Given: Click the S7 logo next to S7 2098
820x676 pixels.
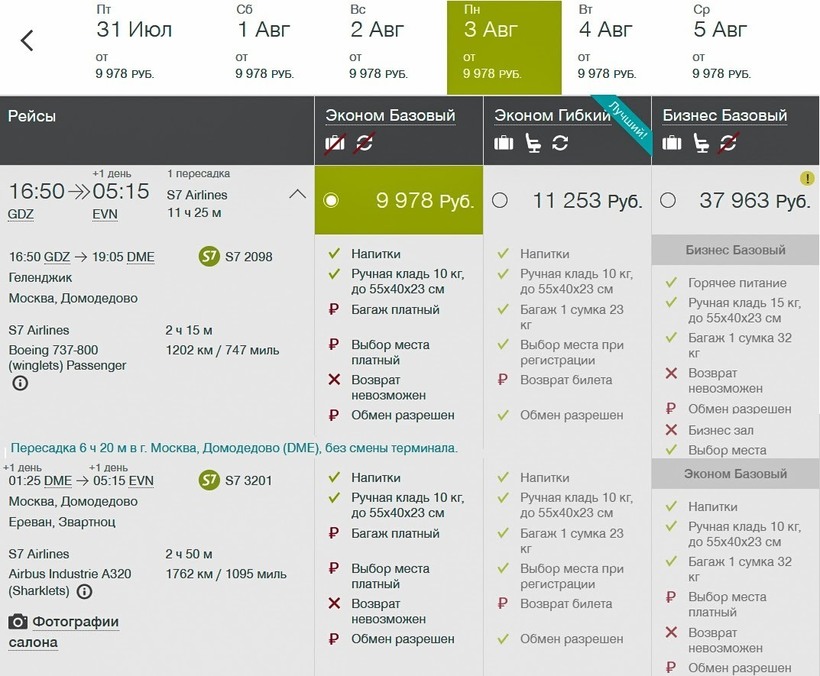Looking at the screenshot, I should tap(209, 257).
